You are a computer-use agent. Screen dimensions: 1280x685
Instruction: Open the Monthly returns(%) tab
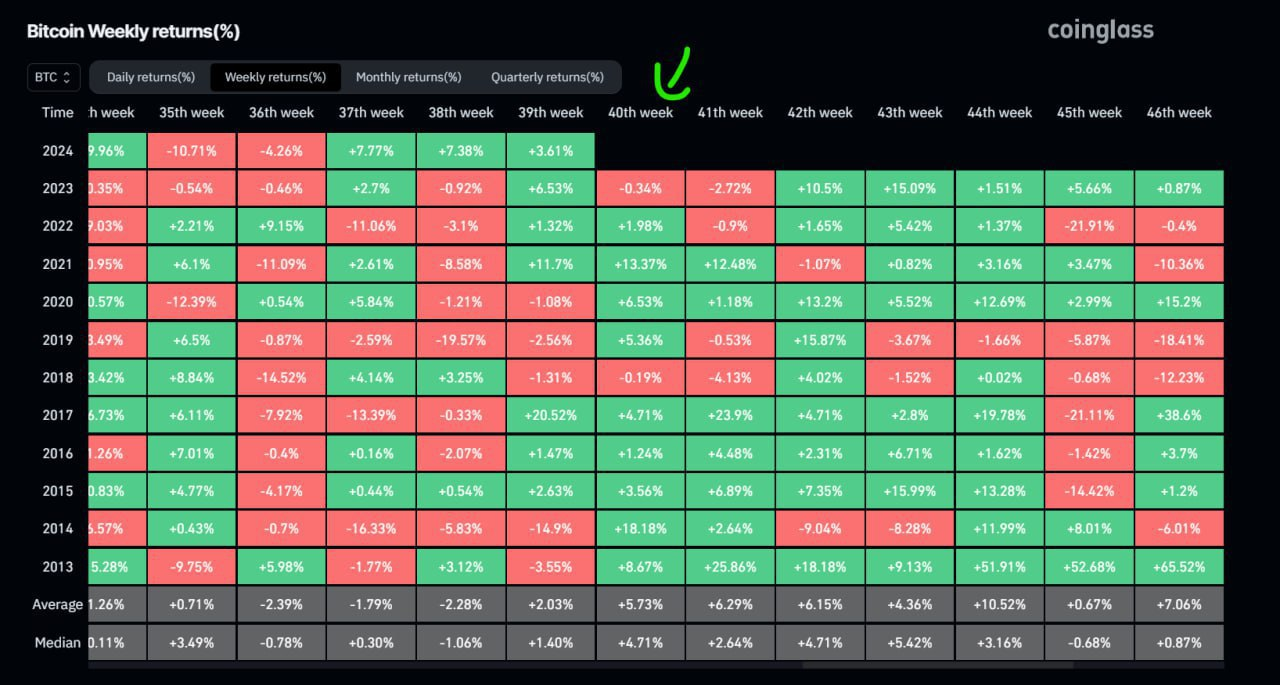[408, 77]
